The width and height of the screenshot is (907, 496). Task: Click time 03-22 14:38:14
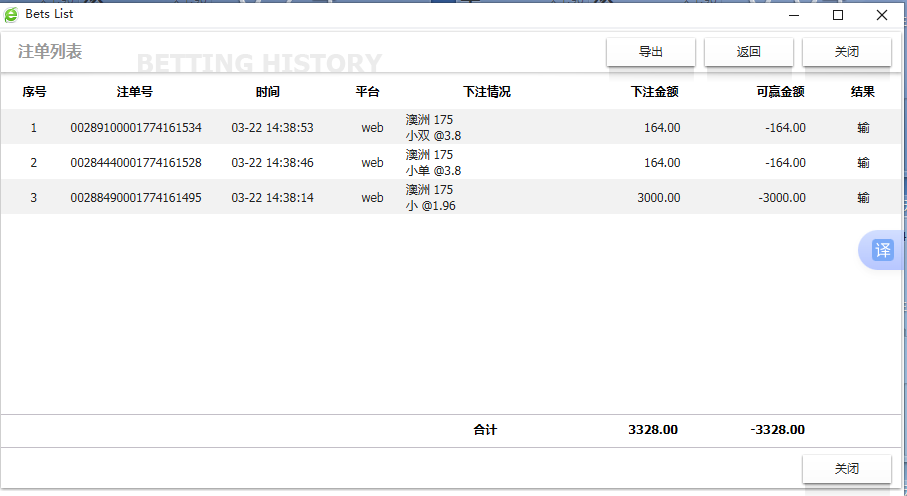[x=272, y=197]
